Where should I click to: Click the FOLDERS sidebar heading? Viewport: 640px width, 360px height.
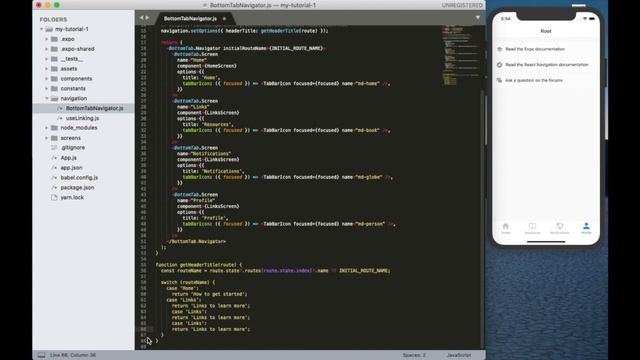pos(53,19)
